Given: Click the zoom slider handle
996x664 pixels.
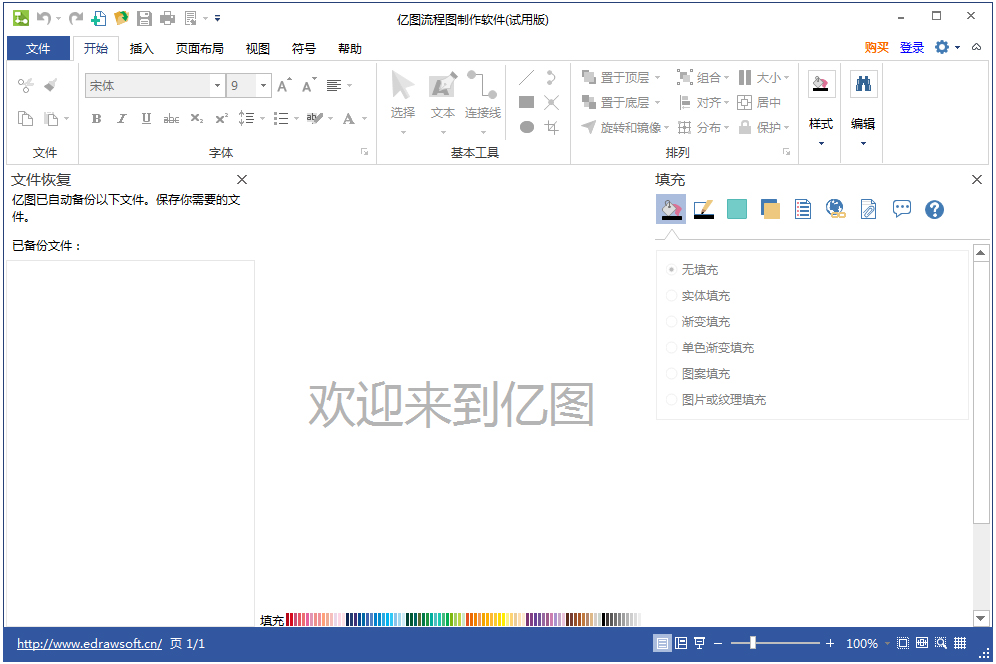Looking at the screenshot, I should pyautogui.click(x=753, y=643).
